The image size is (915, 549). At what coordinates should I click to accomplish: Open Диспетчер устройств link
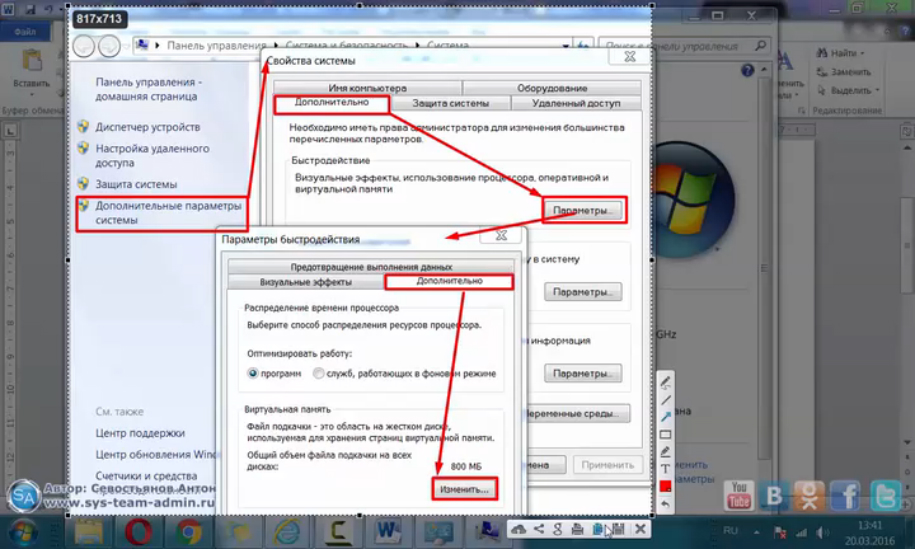point(148,127)
